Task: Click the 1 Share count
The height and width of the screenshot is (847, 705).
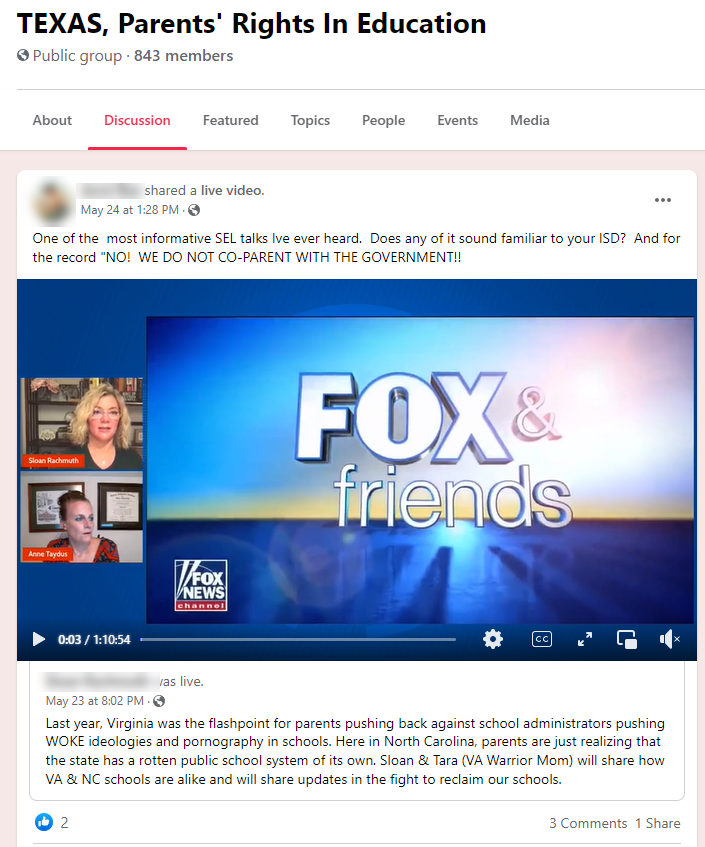Action: tap(657, 823)
